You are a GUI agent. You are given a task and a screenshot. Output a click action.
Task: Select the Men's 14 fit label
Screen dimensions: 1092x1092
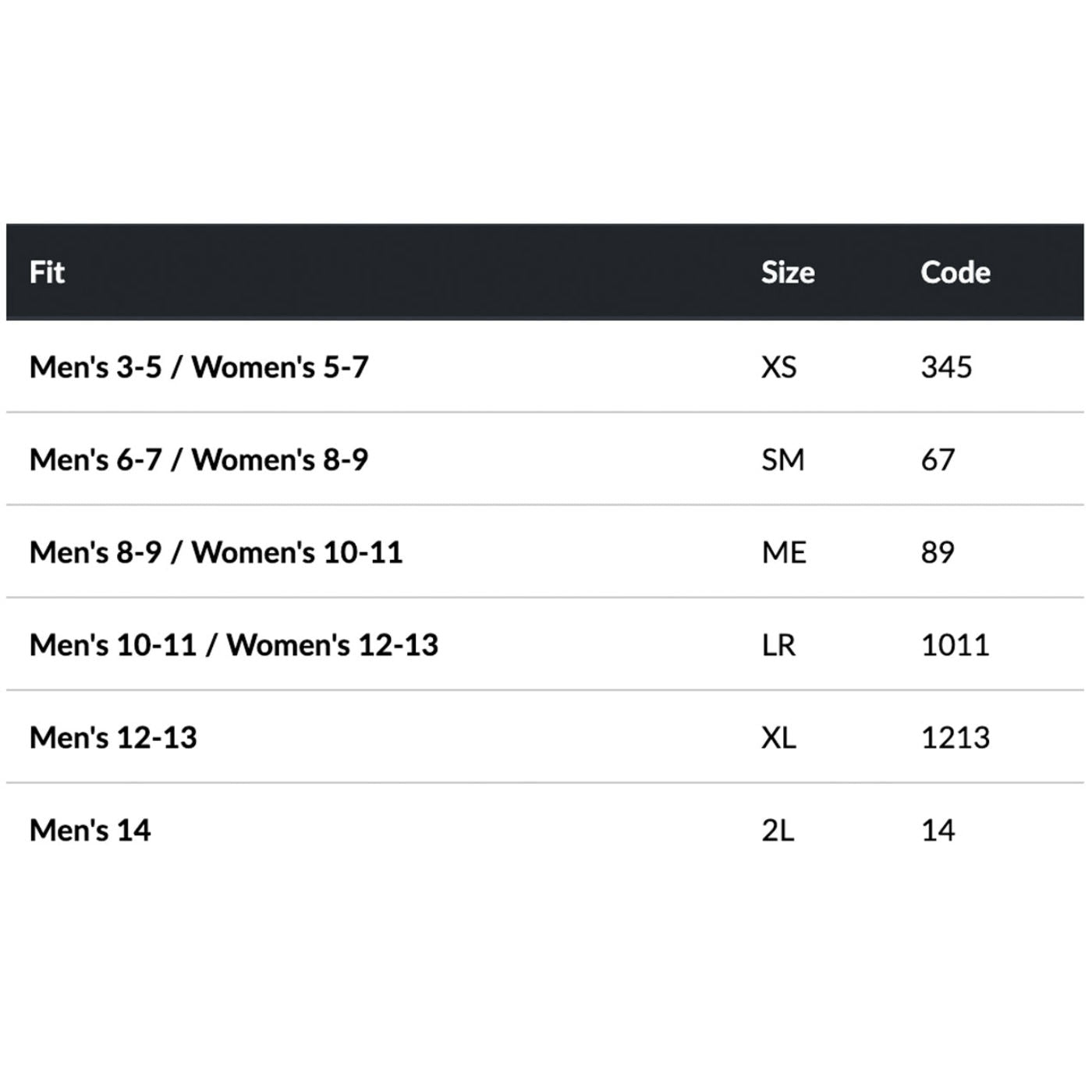tap(90, 831)
